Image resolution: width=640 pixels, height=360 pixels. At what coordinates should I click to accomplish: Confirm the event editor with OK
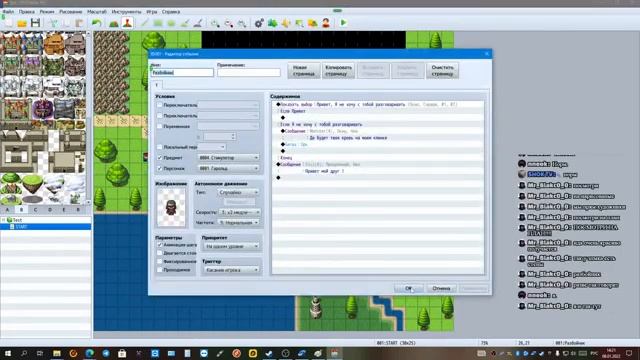(x=409, y=288)
